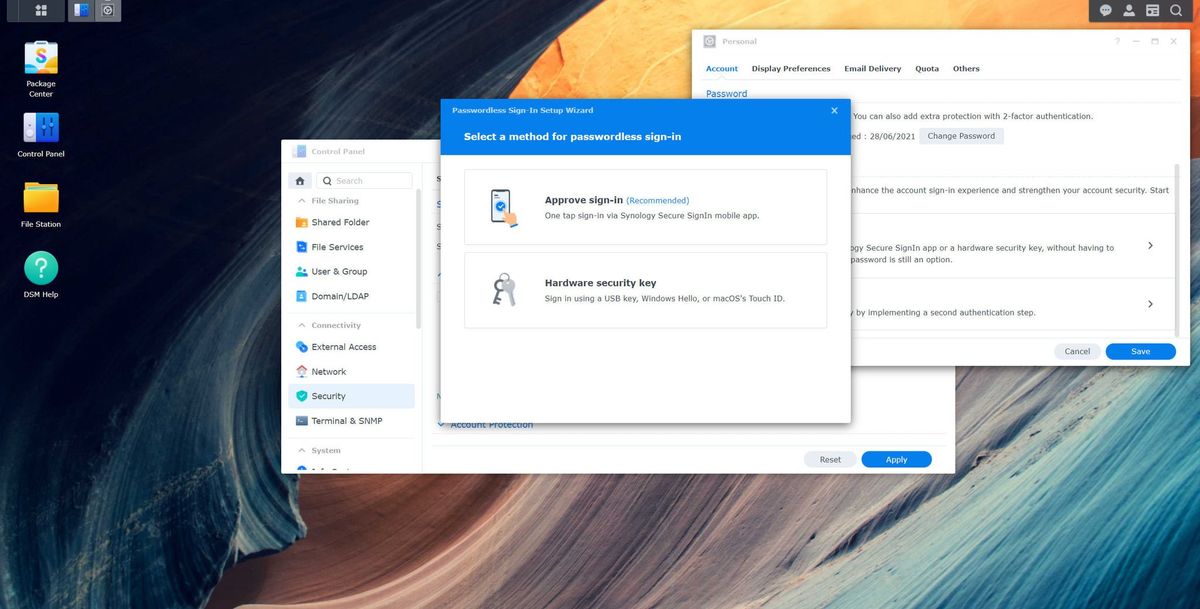Apply the Security settings
The height and width of the screenshot is (609, 1200).
point(896,459)
